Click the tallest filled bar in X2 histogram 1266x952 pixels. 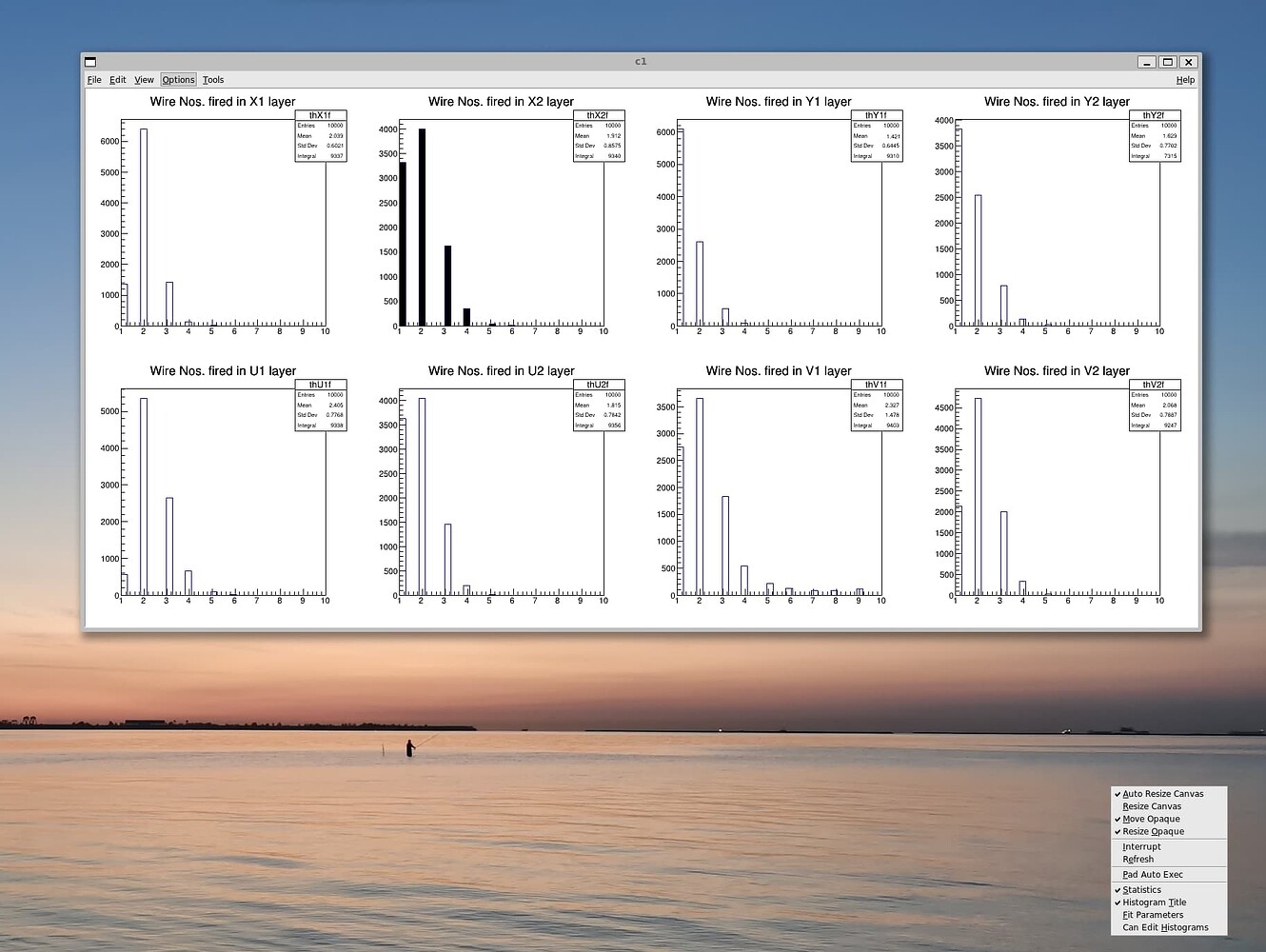coord(422,228)
